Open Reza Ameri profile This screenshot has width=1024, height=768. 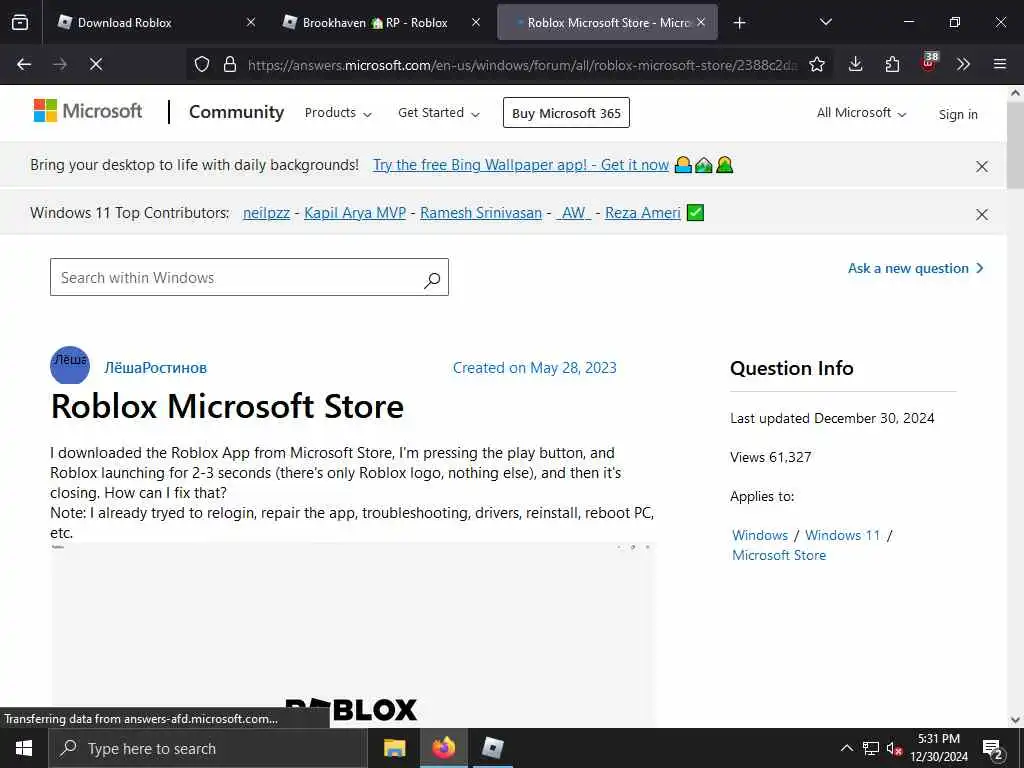pos(643,213)
